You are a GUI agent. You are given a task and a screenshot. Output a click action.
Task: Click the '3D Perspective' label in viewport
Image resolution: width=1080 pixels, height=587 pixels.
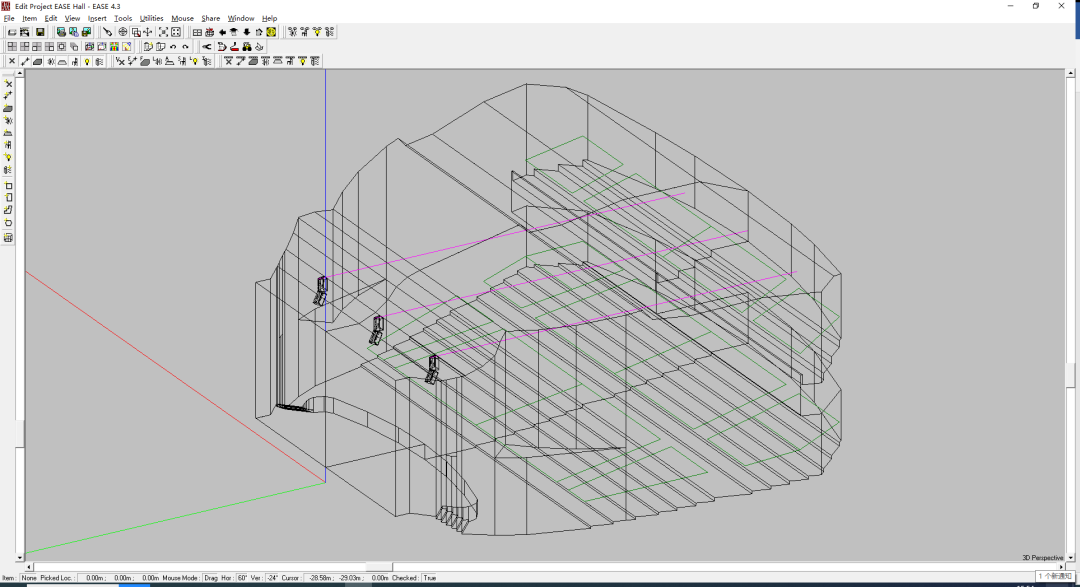pyautogui.click(x=1043, y=557)
